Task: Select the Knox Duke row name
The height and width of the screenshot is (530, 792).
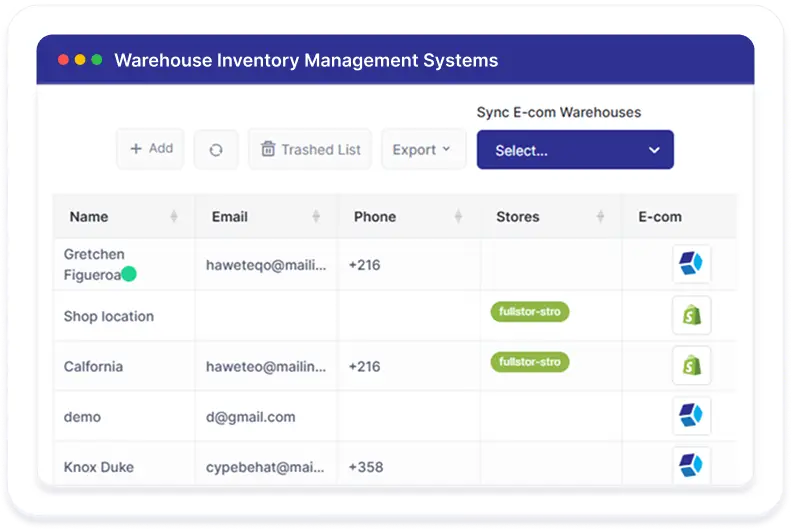Action: pyautogui.click(x=98, y=467)
